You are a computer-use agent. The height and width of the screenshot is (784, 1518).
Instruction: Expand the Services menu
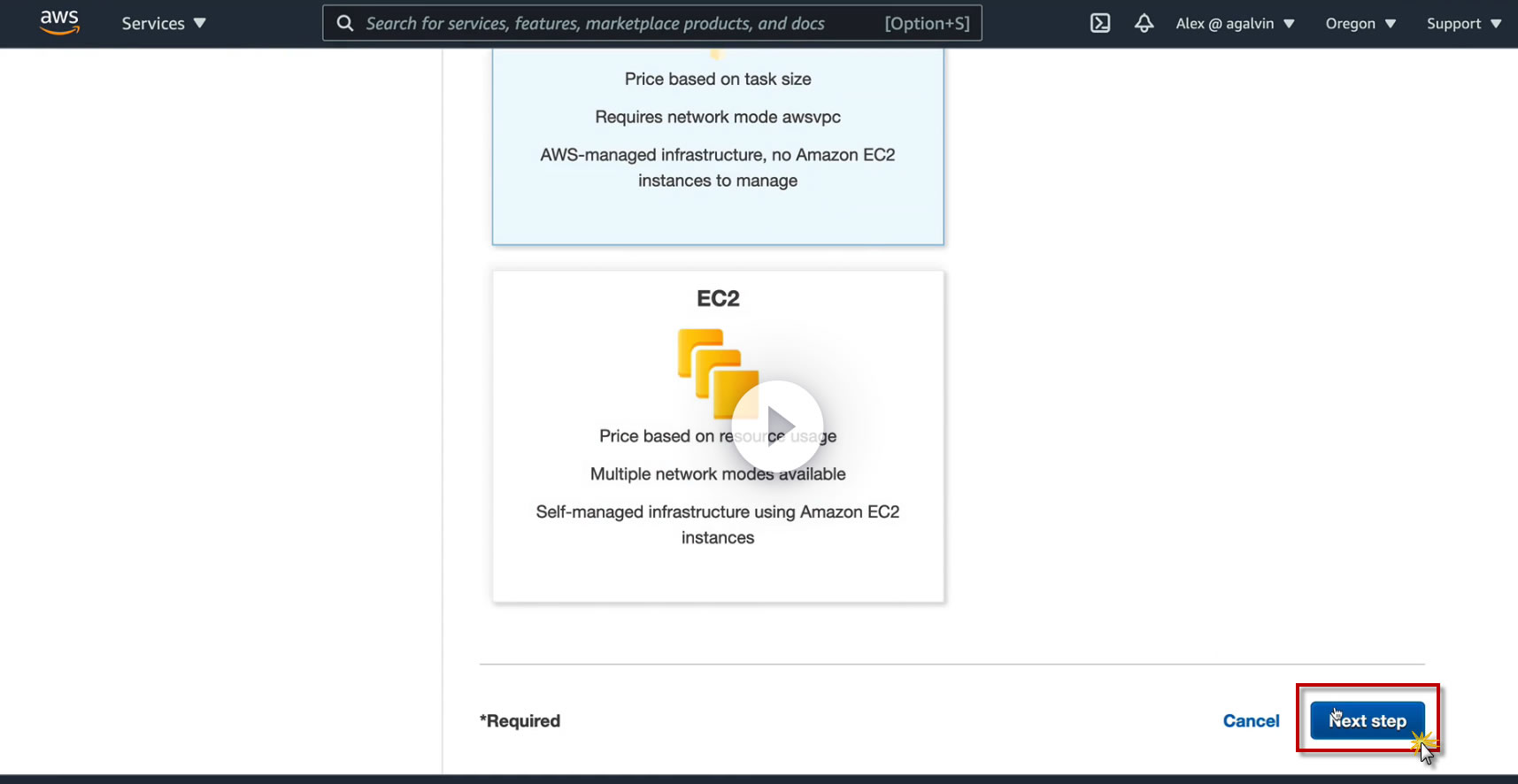click(x=163, y=24)
